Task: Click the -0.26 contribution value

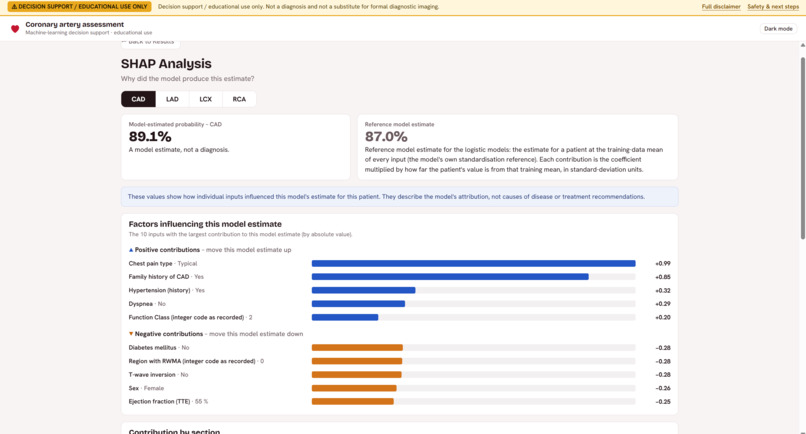Action: 663,388
